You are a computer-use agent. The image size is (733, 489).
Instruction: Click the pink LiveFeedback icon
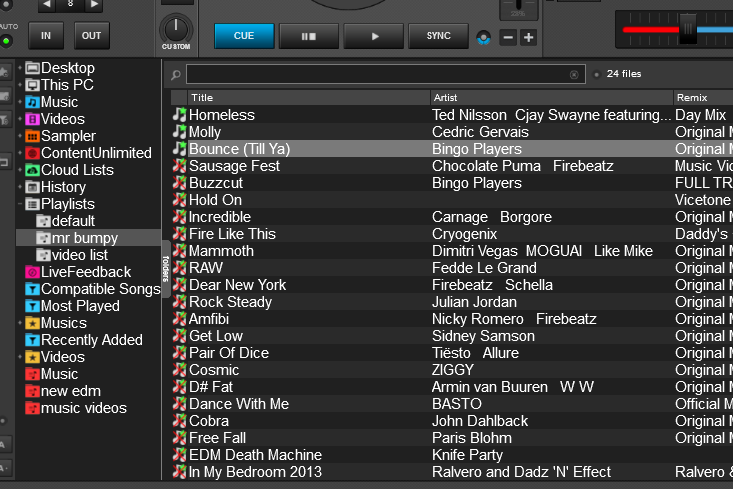coord(32,272)
